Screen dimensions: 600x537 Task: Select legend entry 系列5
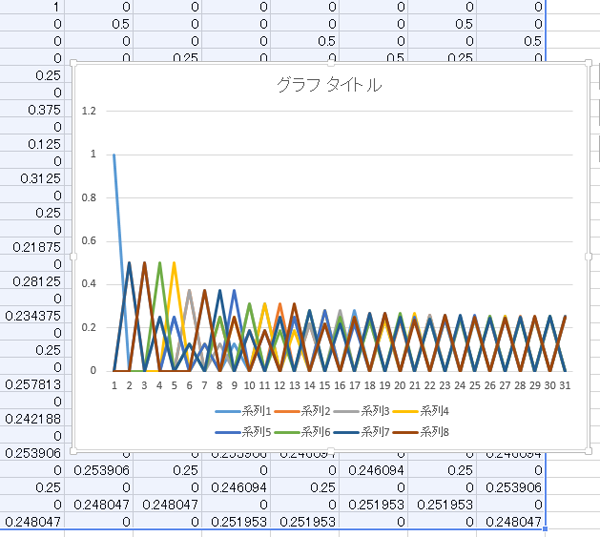[x=243, y=433]
